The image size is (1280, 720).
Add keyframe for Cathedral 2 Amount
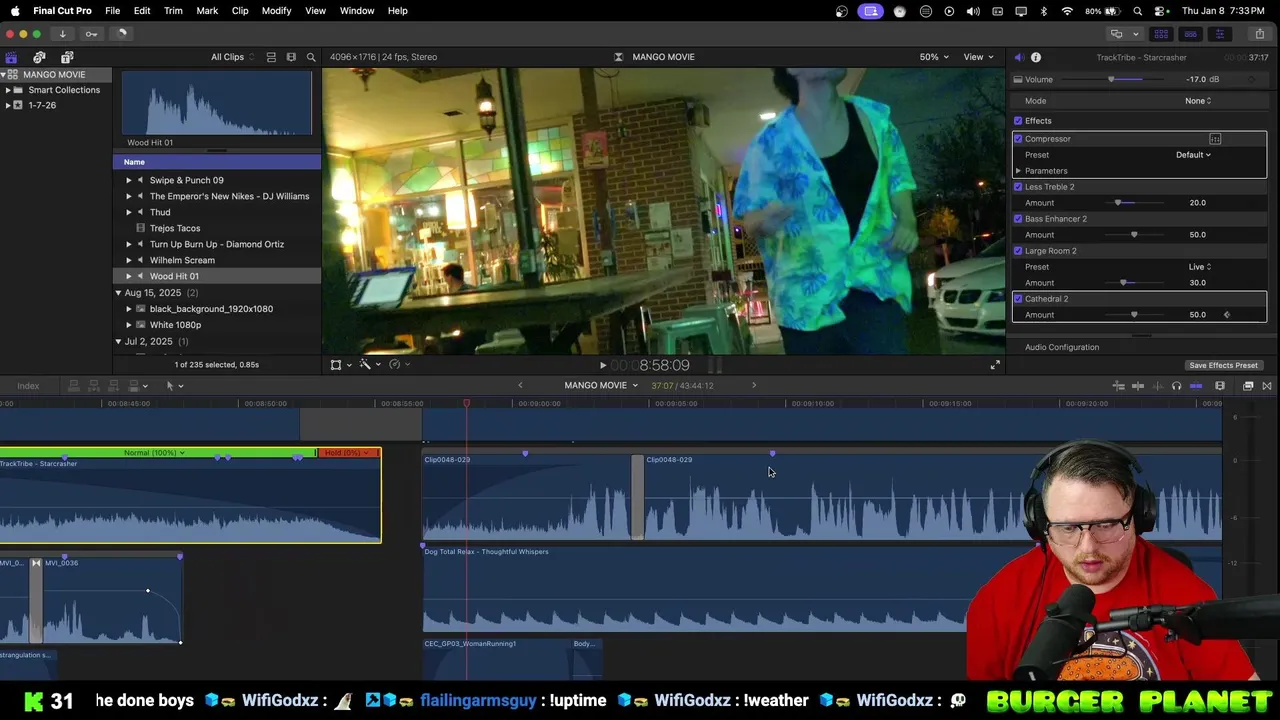[1227, 315]
